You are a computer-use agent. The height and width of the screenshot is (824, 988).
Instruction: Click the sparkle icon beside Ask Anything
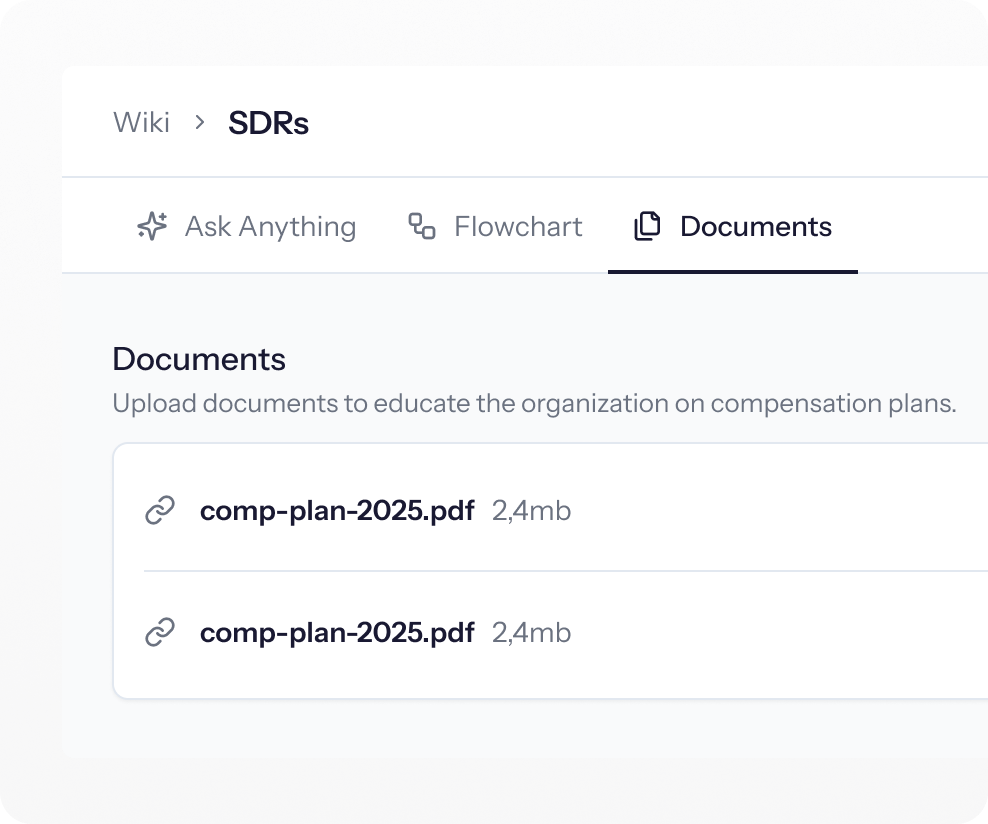point(152,226)
